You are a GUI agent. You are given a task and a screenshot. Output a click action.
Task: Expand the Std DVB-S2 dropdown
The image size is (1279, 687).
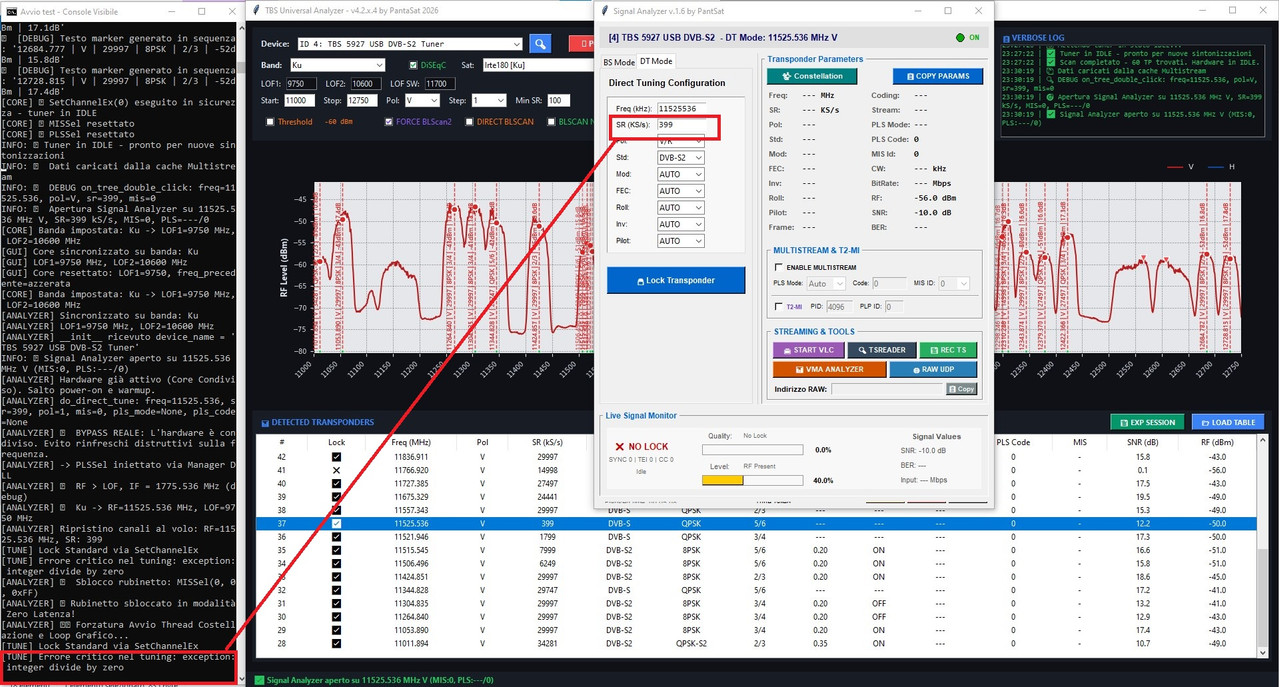point(680,158)
